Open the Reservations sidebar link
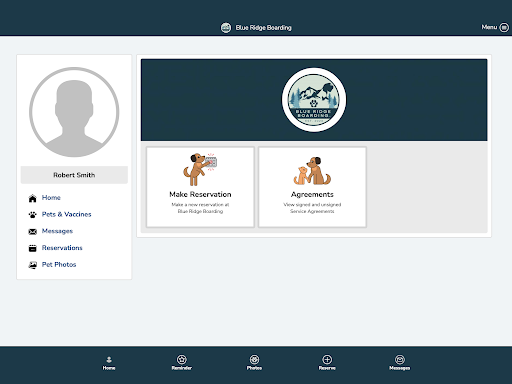512x384 pixels. click(62, 248)
